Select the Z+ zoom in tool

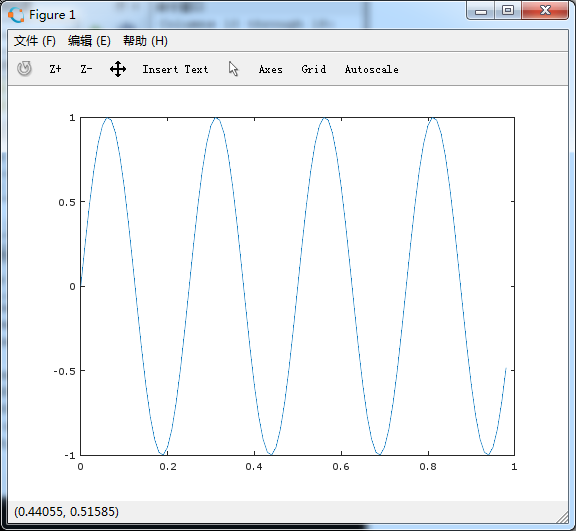(55, 69)
